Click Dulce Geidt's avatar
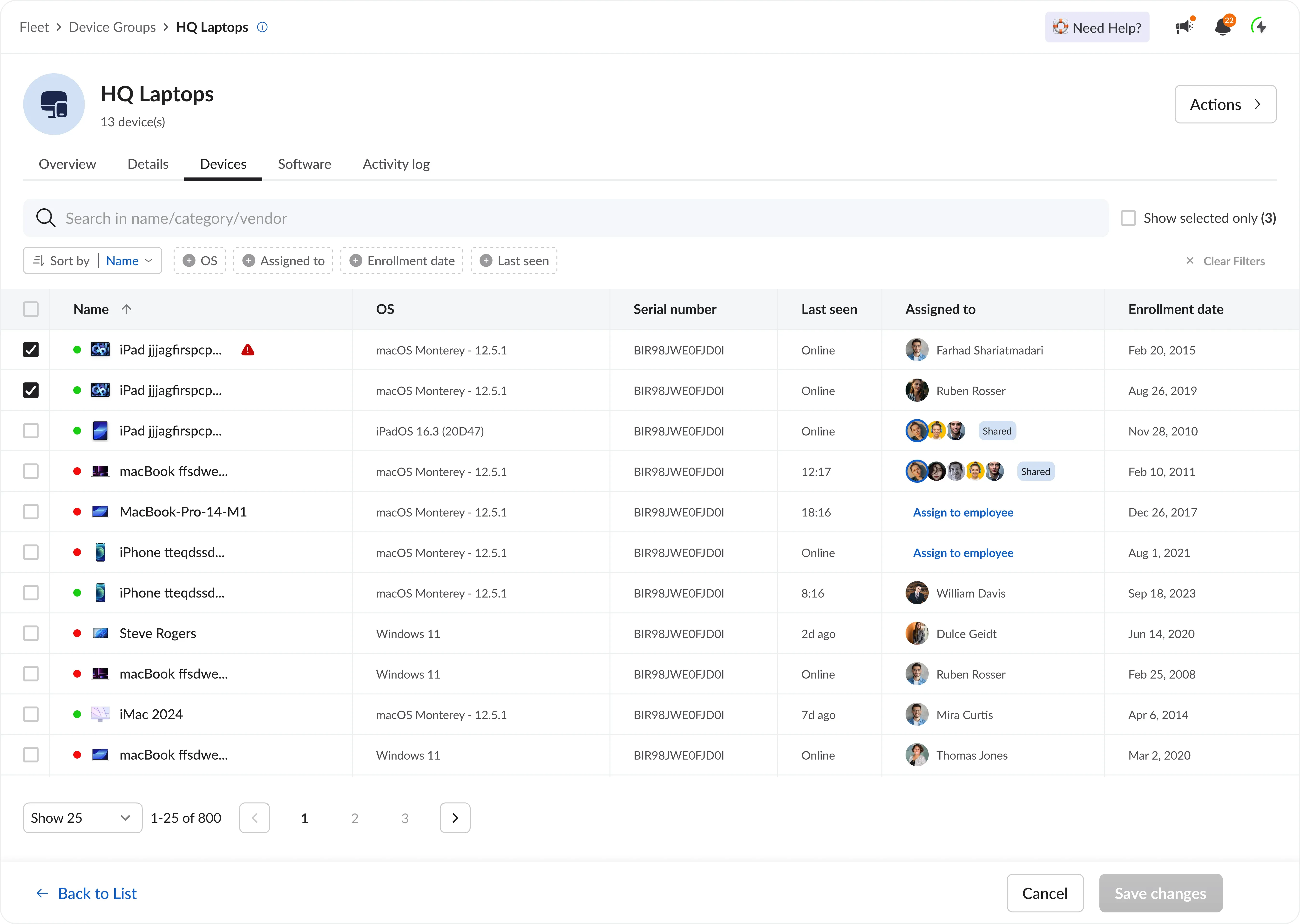The width and height of the screenshot is (1300, 924). pyautogui.click(x=917, y=633)
